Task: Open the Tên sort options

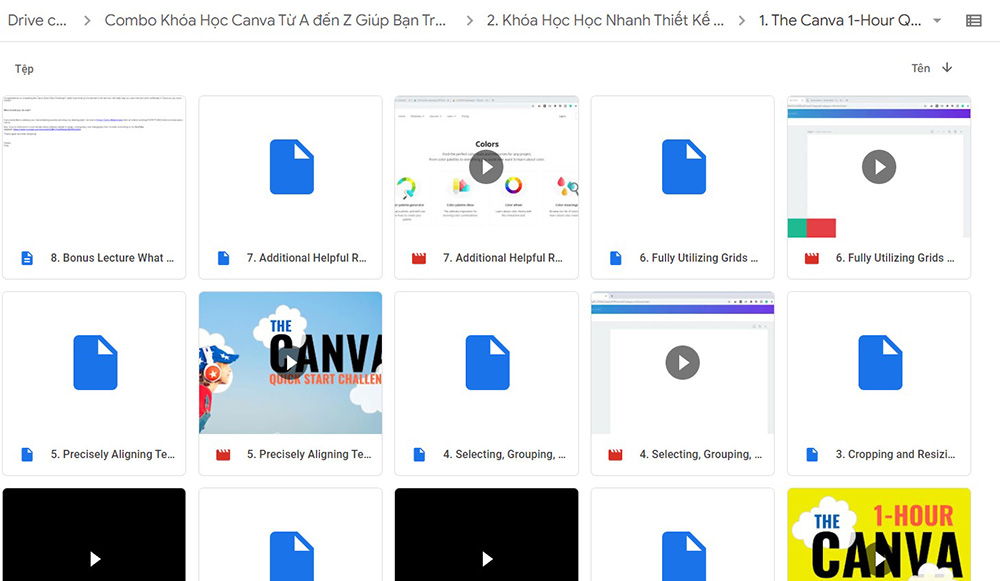Action: (x=920, y=68)
